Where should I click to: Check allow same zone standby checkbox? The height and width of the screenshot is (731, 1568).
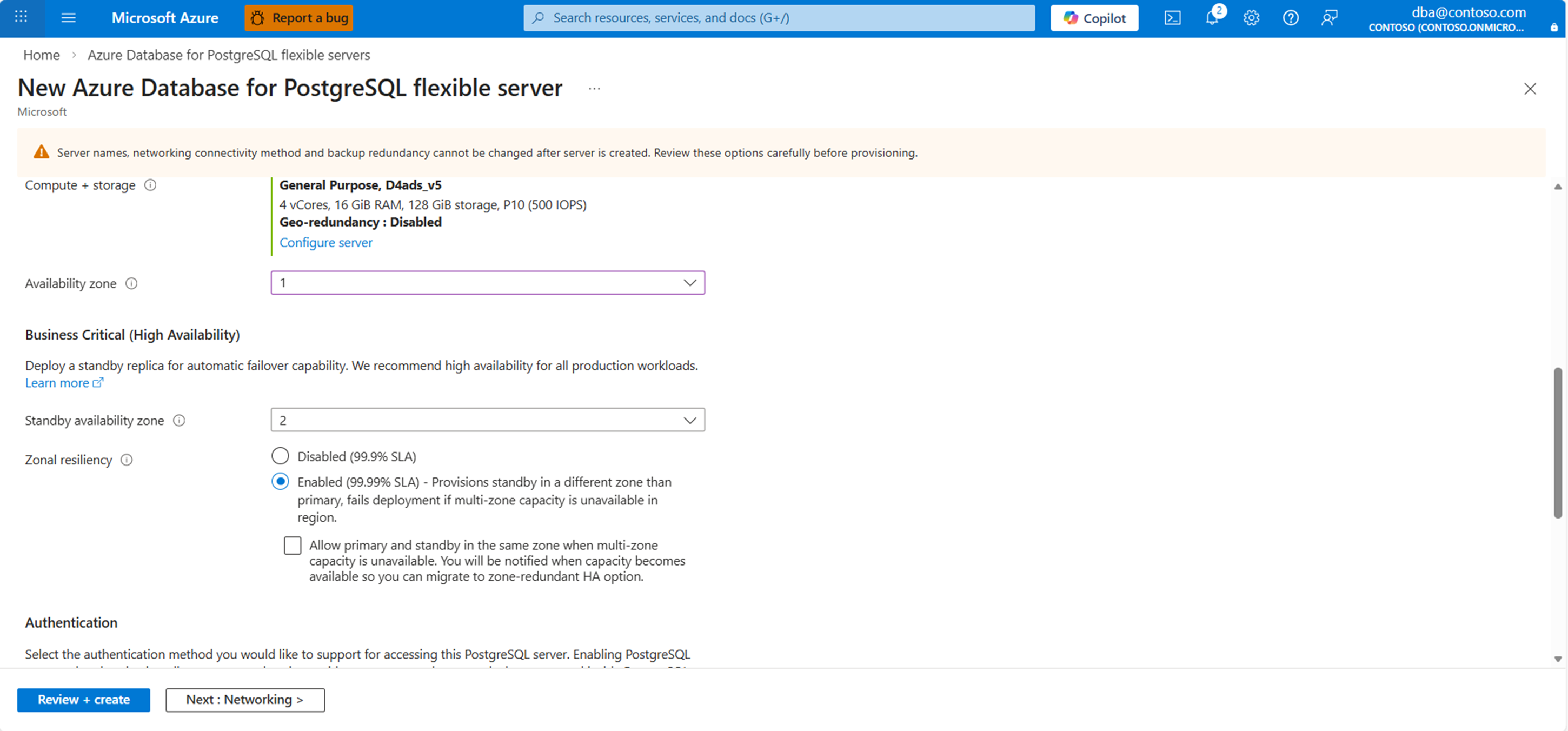292,546
